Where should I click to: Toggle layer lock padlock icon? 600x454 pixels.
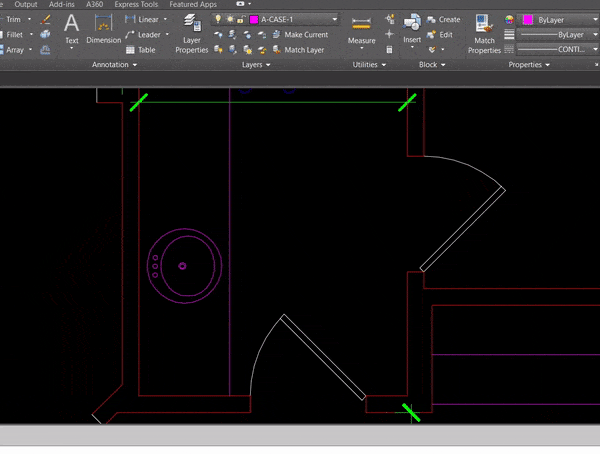pos(240,19)
